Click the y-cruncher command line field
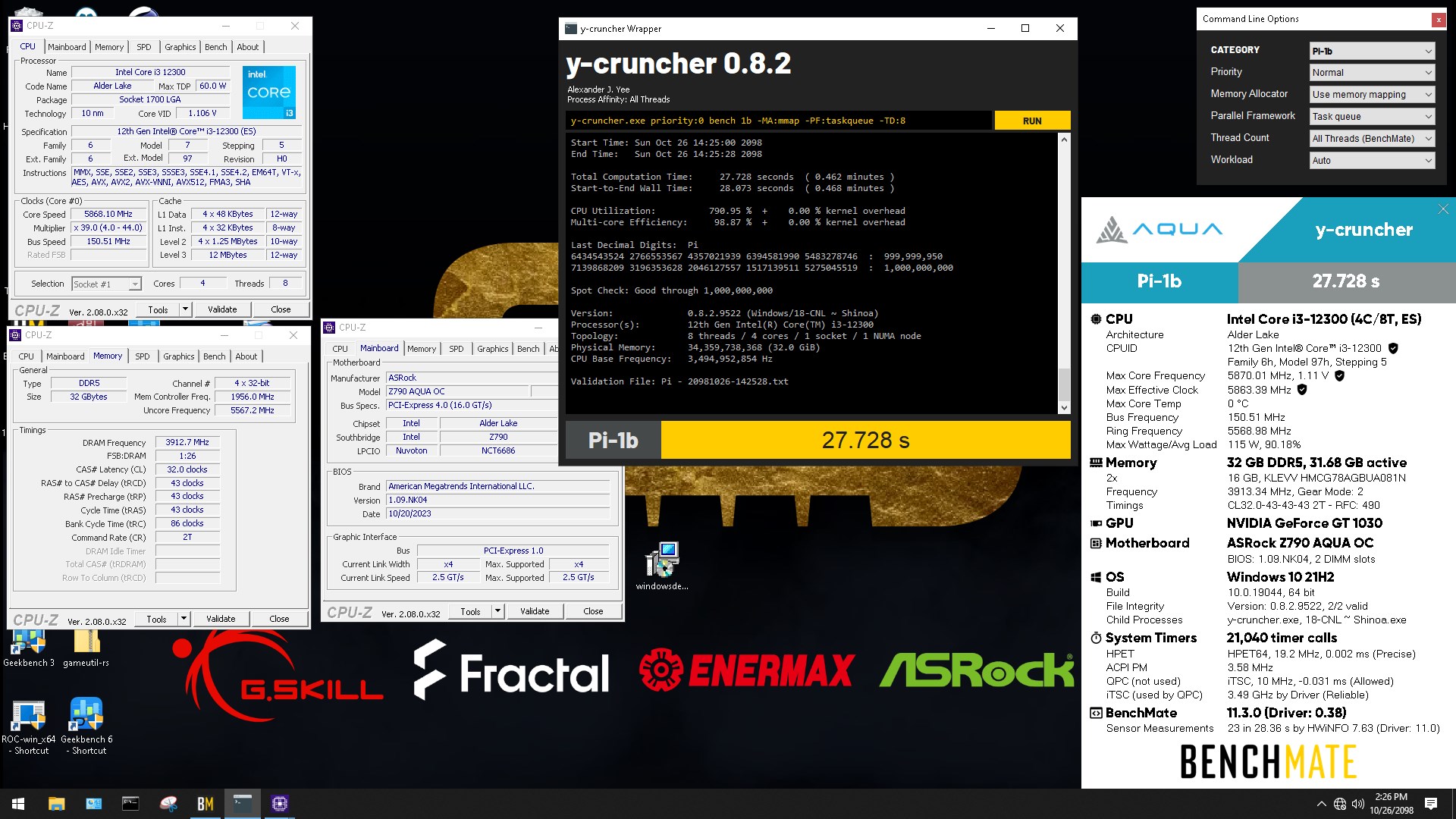Viewport: 1456px width, 819px height. (778, 121)
